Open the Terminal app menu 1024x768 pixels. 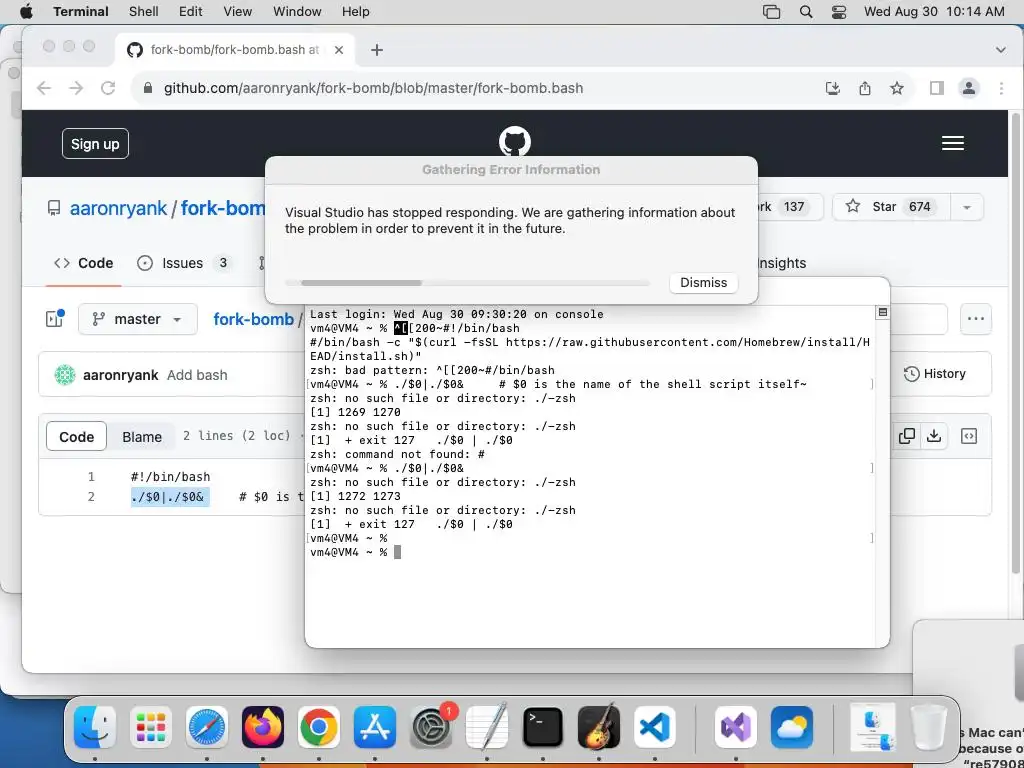81,12
